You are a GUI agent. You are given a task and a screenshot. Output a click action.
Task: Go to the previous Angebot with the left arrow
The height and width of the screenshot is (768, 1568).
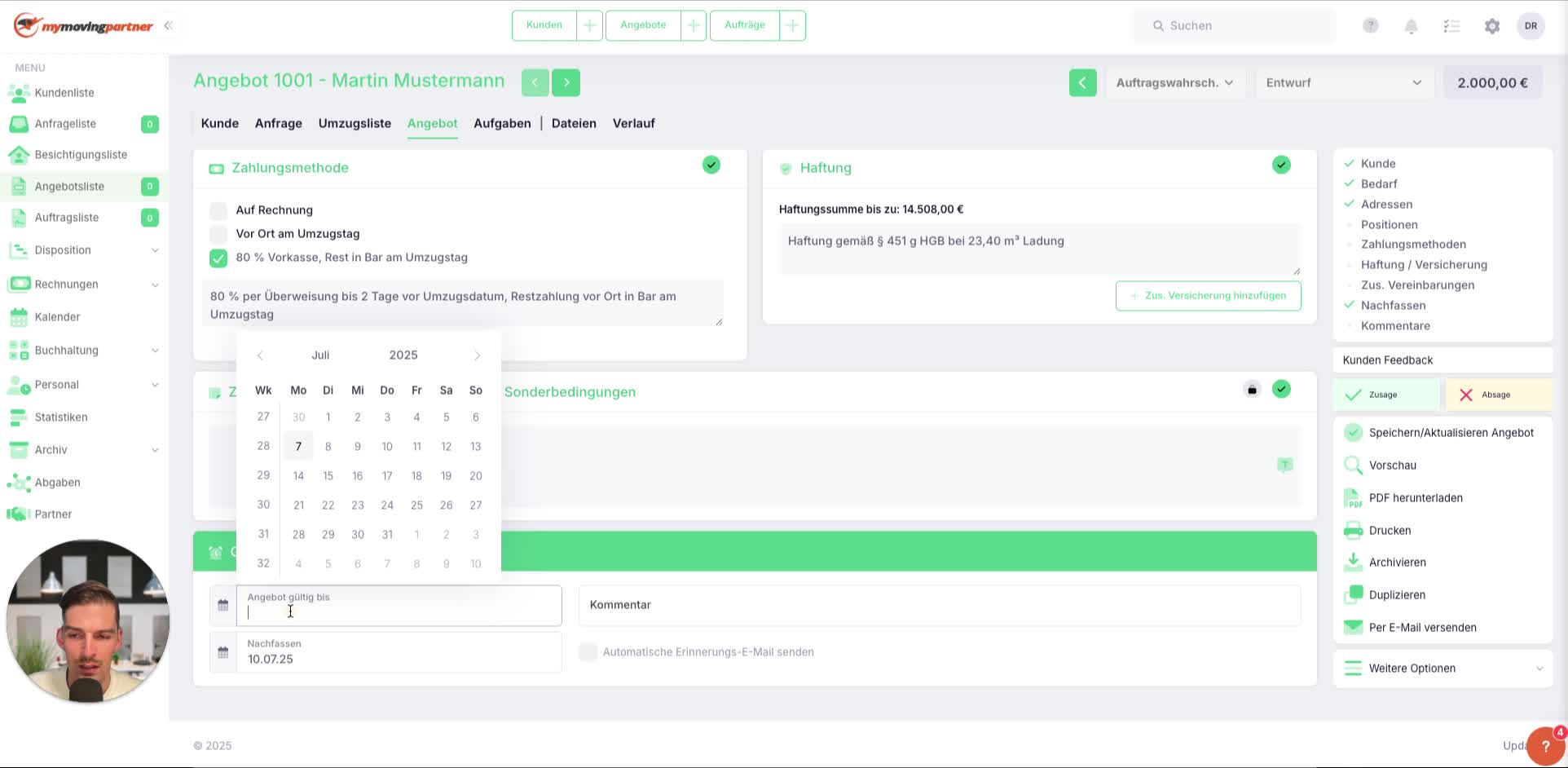535,82
